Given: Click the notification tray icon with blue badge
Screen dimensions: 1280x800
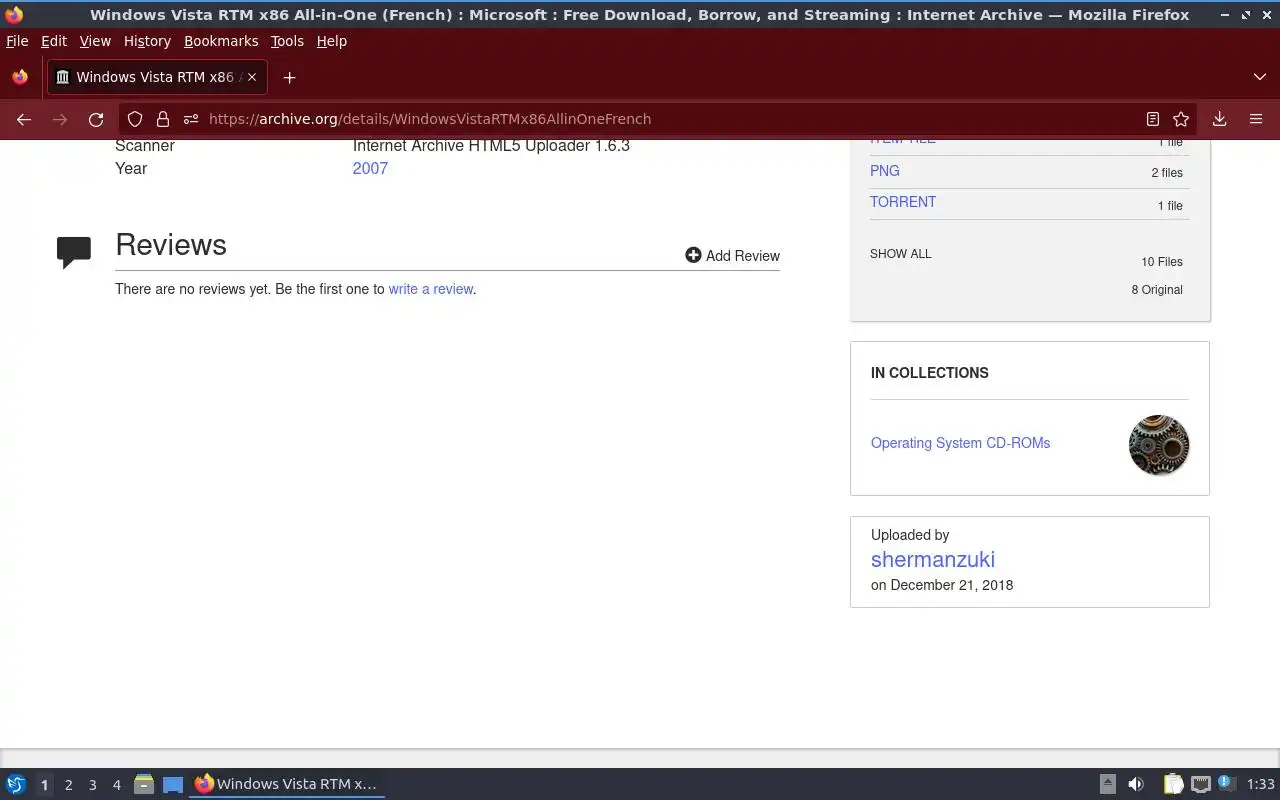Looking at the screenshot, I should coord(1227,784).
